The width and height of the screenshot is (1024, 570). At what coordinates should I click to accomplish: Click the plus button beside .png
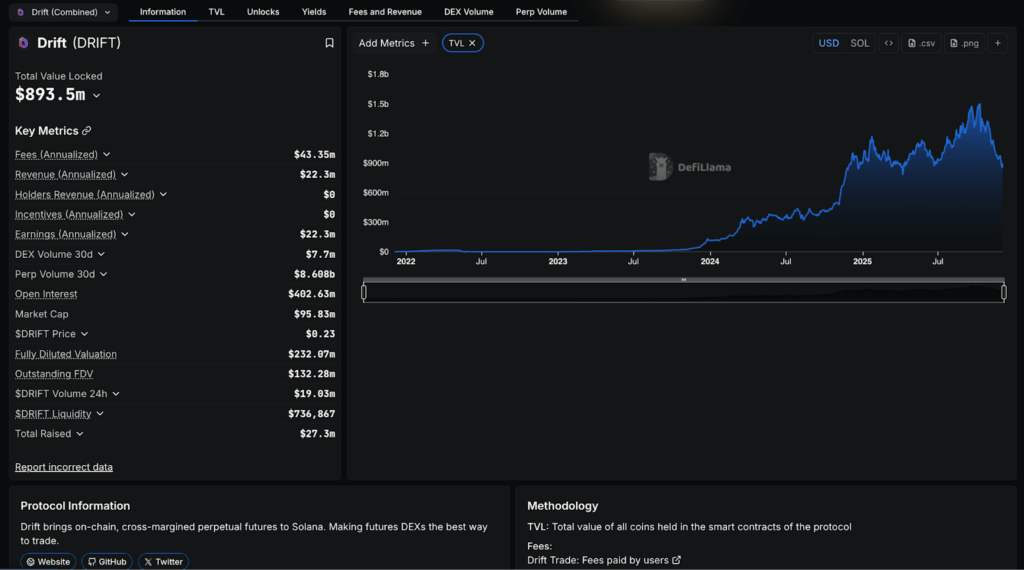[997, 43]
